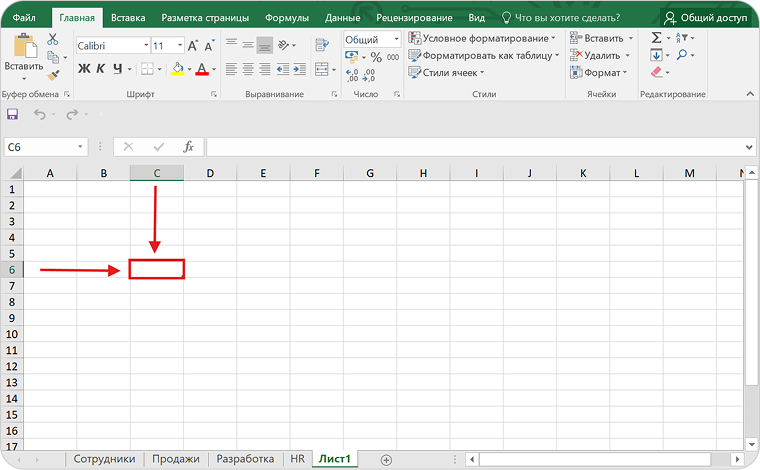
Task: Click the Insert Function fx icon
Action: click(188, 147)
